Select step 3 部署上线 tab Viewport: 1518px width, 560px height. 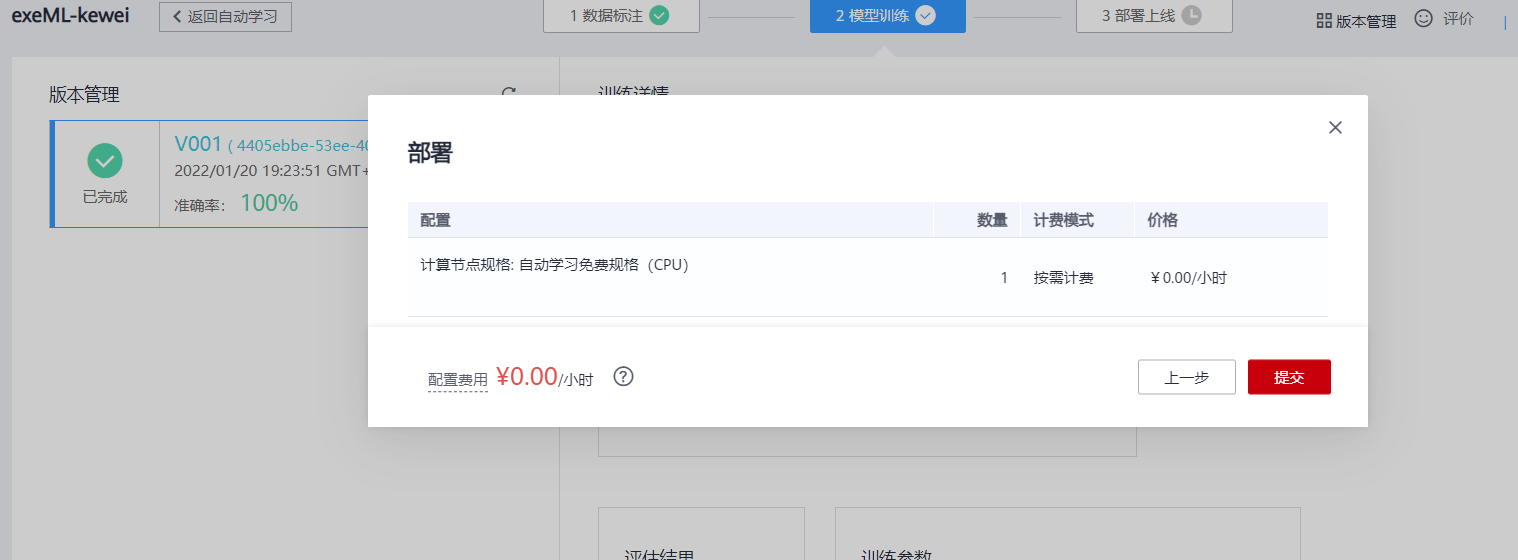(x=1154, y=16)
